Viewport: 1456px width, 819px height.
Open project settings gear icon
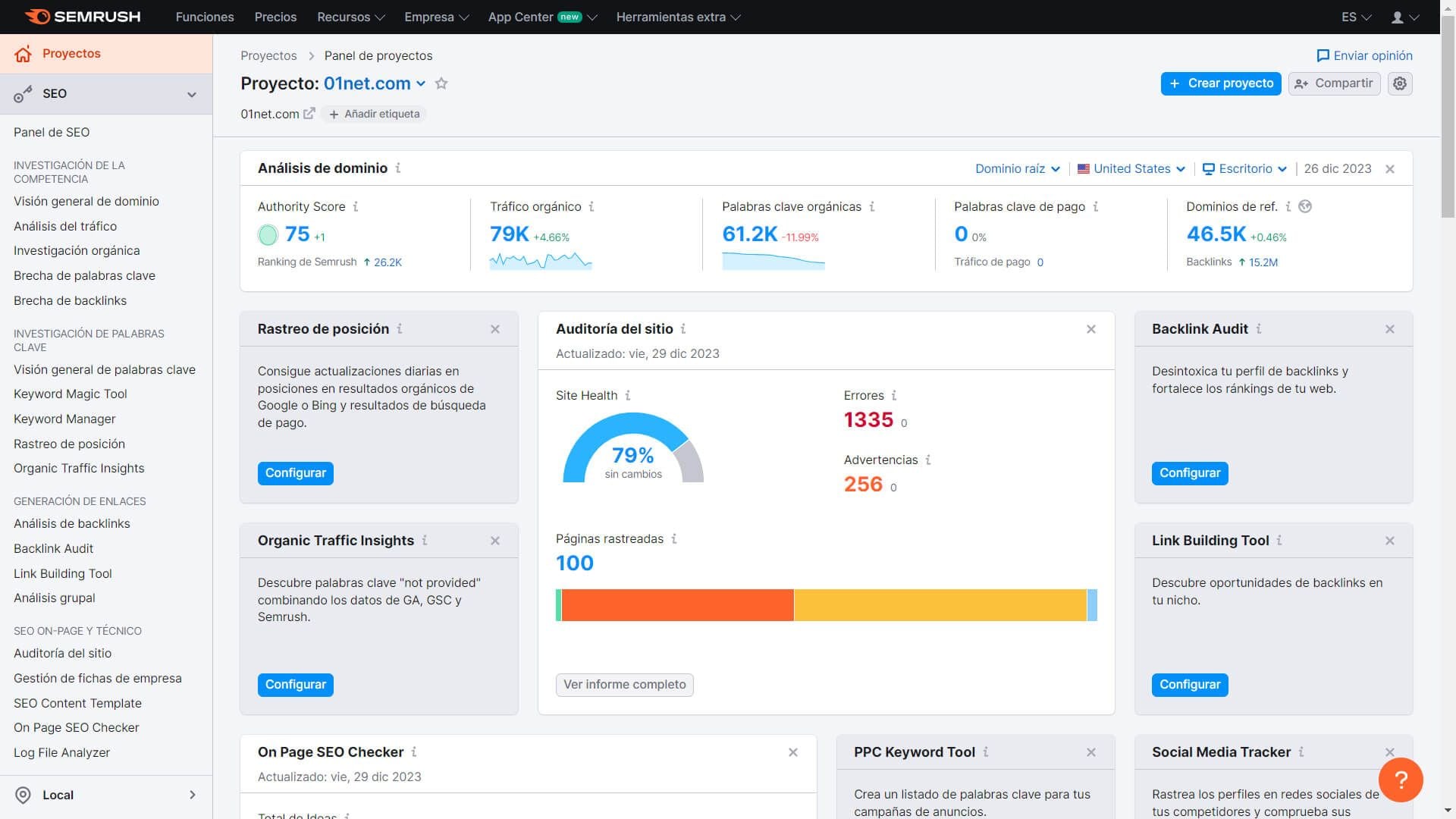point(1400,83)
